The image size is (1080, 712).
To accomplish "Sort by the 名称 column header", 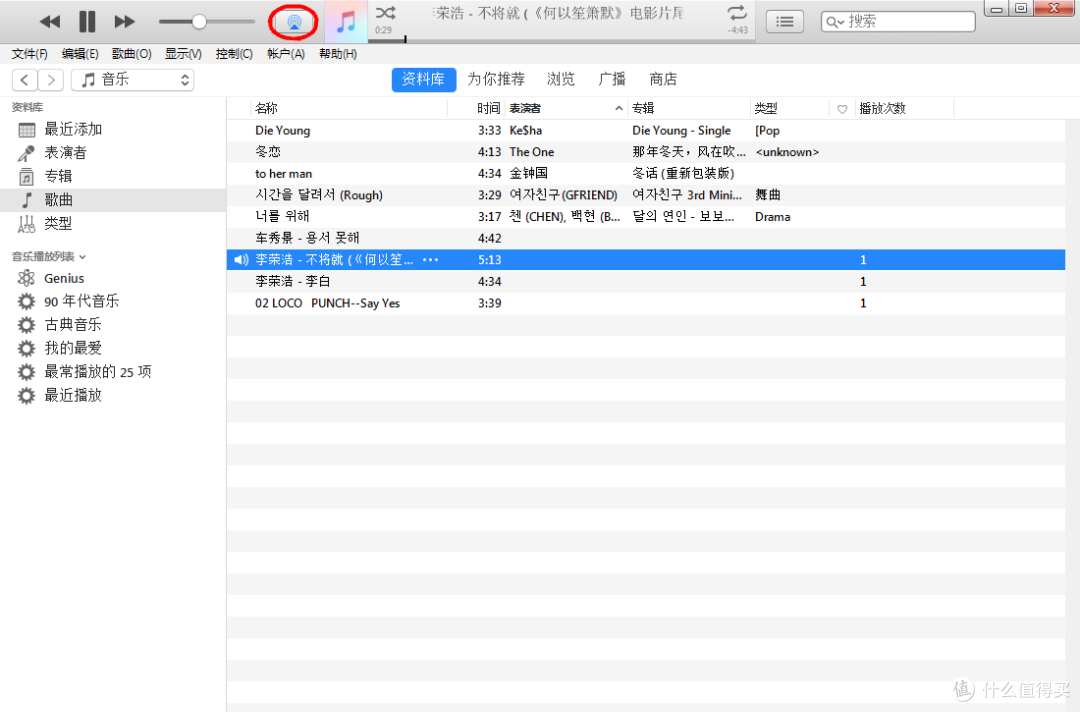I will tap(349, 108).
